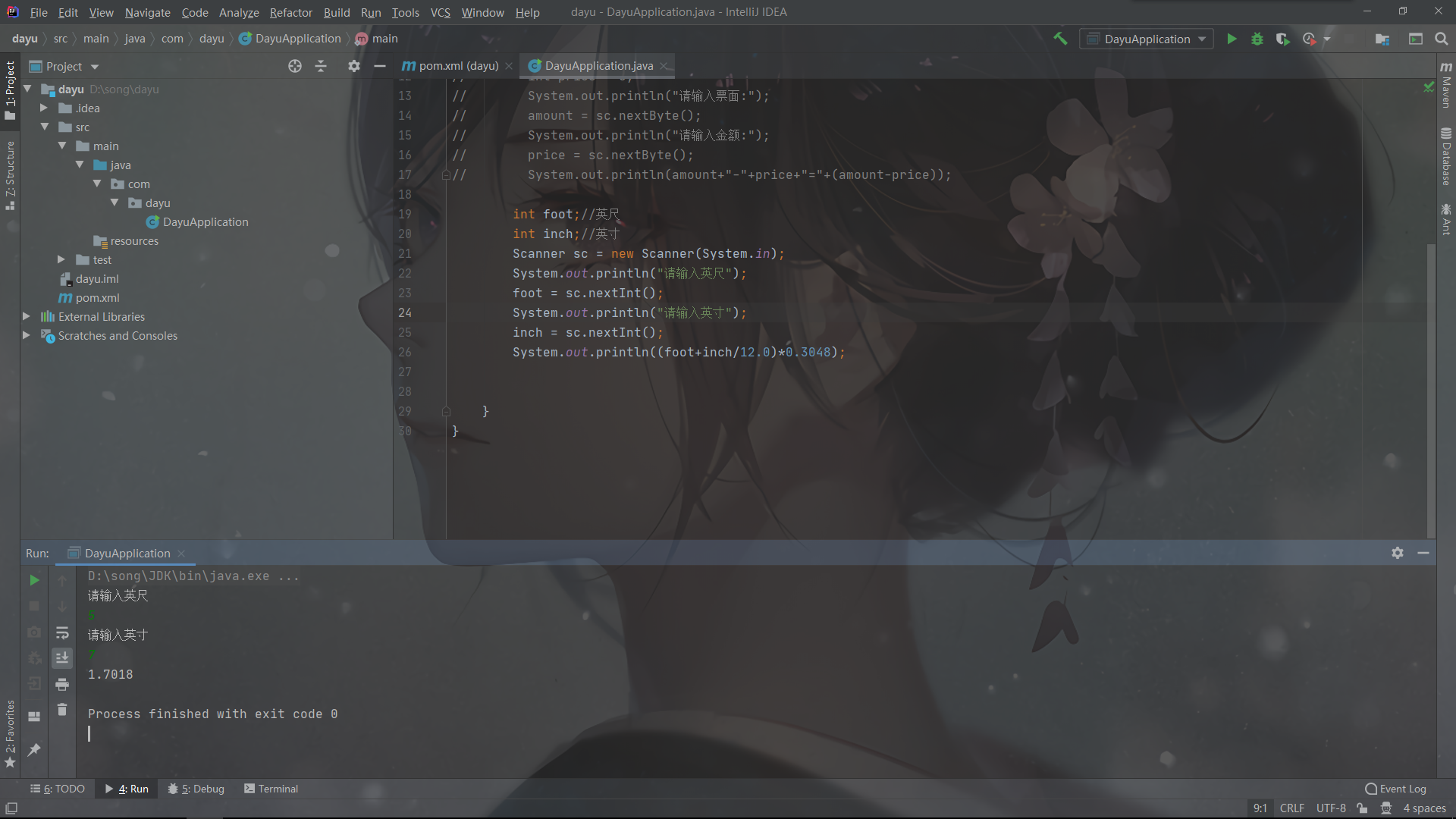
Task: Toggle soft-wrap in the Run console
Action: (x=62, y=632)
